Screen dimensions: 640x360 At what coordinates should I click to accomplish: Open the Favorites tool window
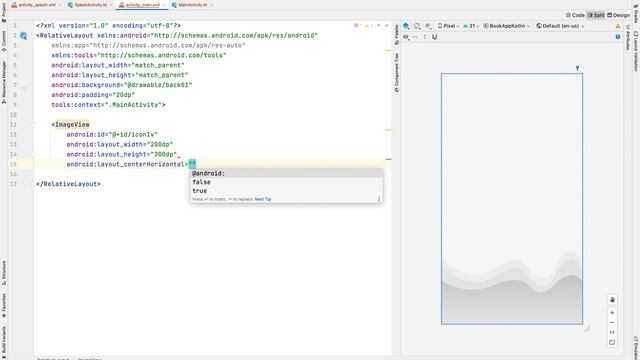click(4, 305)
